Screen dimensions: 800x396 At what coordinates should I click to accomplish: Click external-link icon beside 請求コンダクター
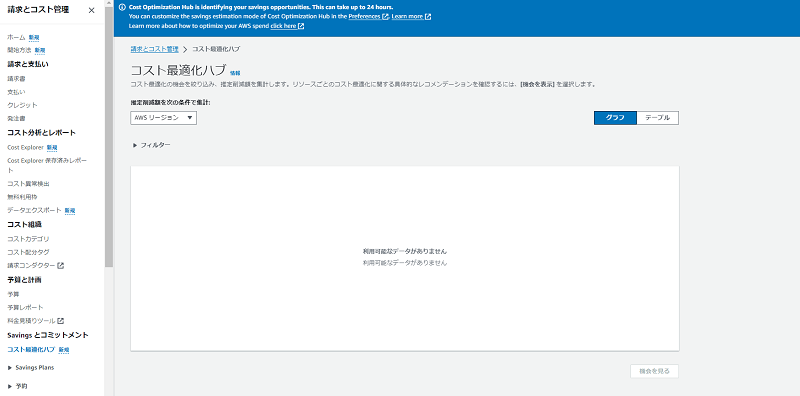(x=61, y=265)
